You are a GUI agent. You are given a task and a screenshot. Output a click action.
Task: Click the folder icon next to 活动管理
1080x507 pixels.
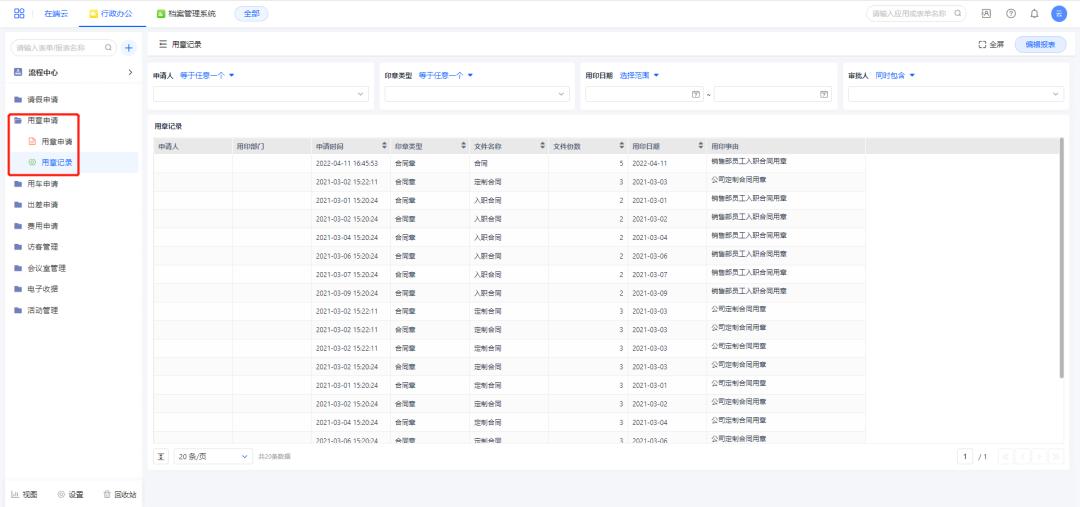19,310
